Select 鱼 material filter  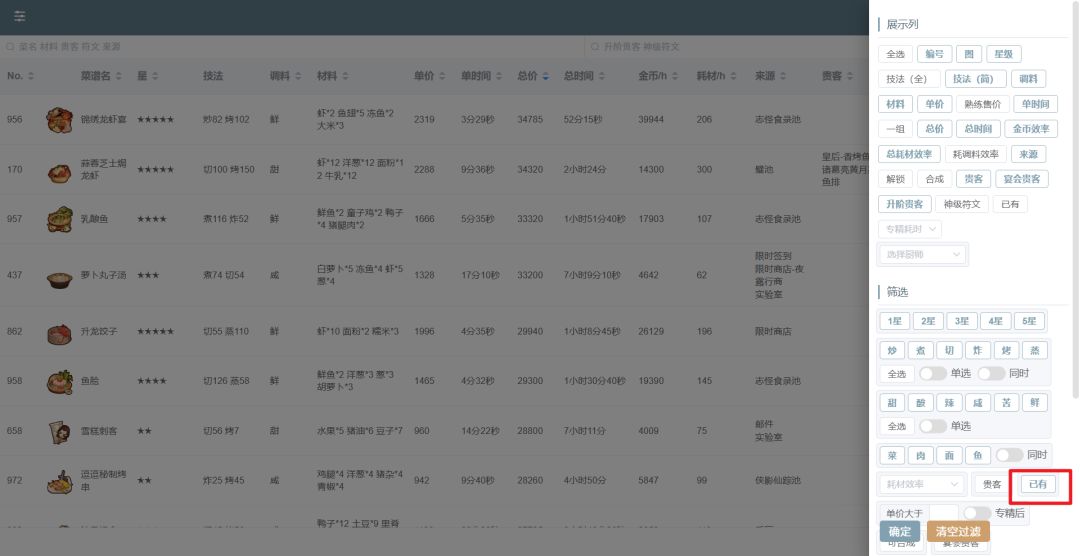(x=977, y=455)
